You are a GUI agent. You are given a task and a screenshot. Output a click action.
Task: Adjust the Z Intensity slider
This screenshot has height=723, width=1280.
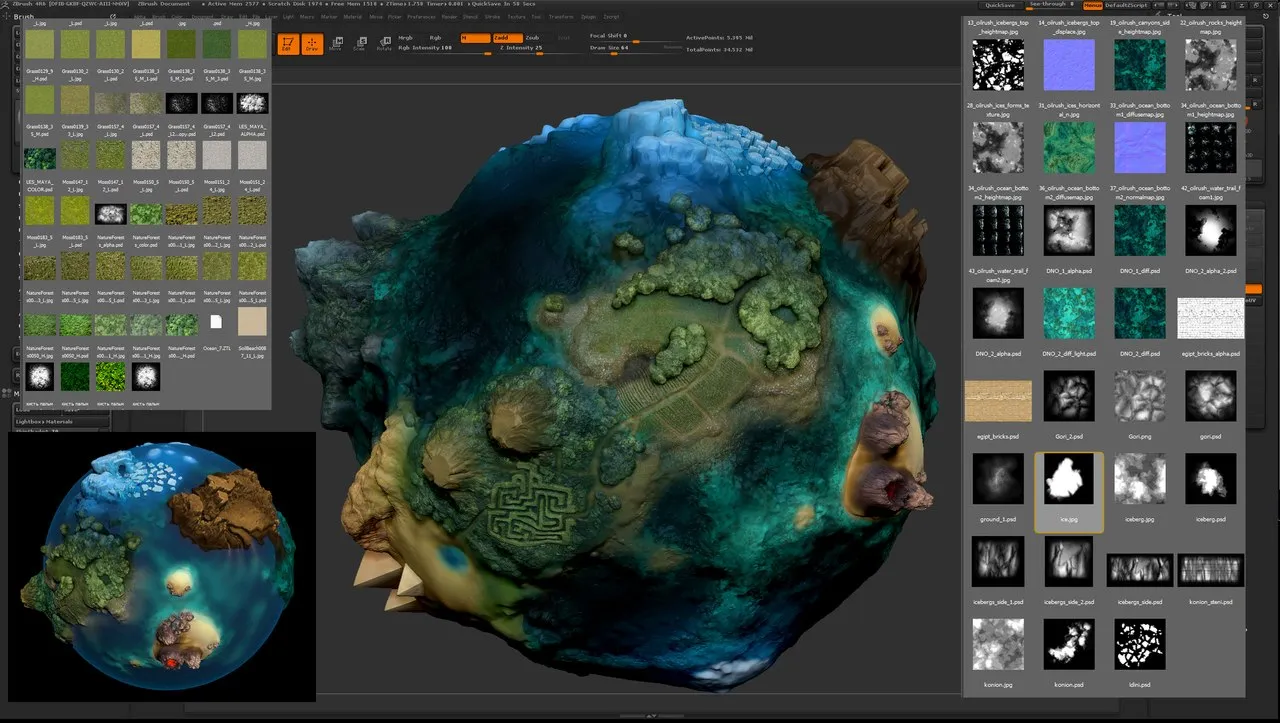coord(521,48)
